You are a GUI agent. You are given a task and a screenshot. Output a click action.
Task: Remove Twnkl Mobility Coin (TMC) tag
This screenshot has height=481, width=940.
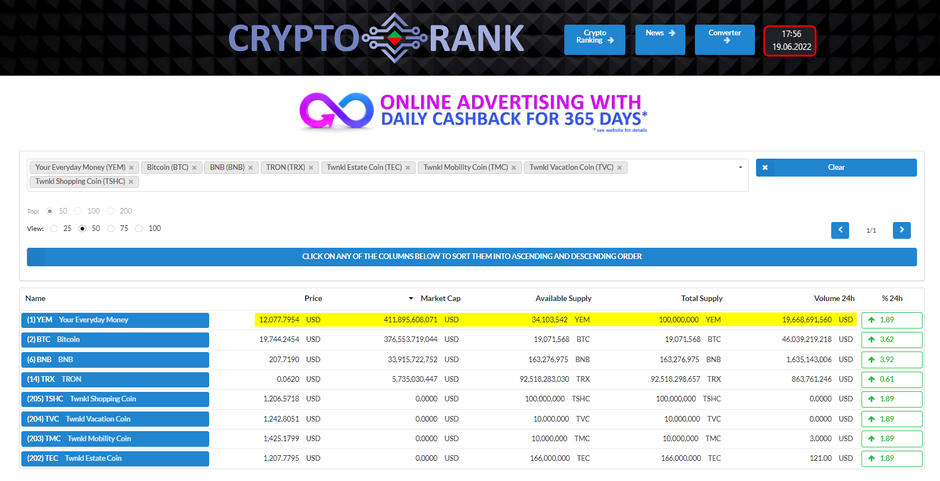514,168
